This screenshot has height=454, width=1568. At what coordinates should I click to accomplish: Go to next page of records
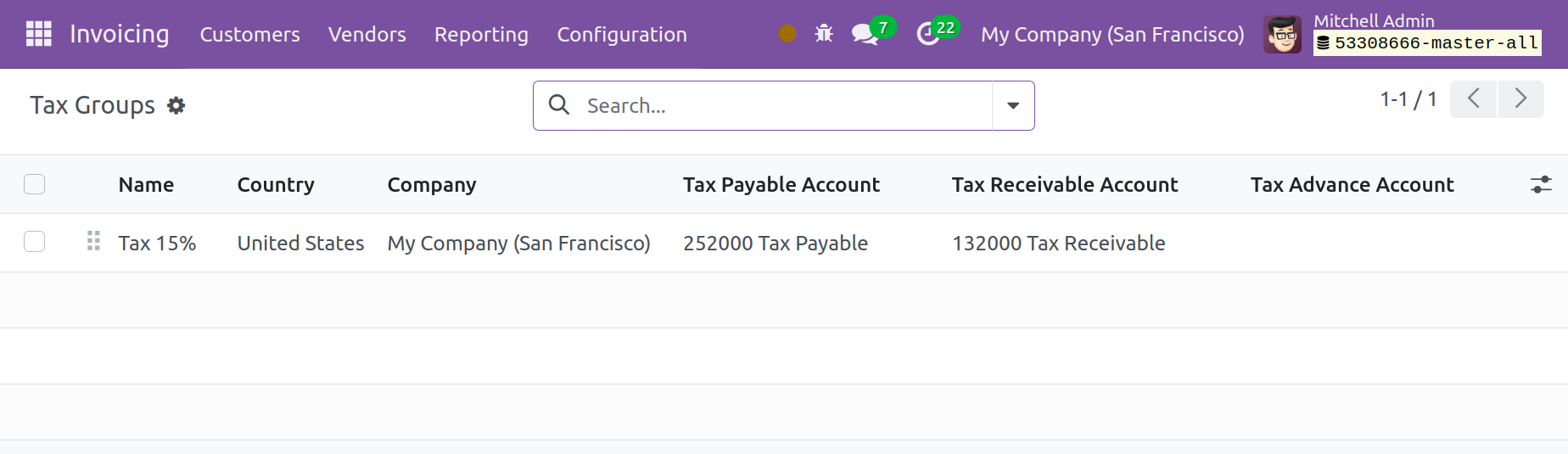1520,98
